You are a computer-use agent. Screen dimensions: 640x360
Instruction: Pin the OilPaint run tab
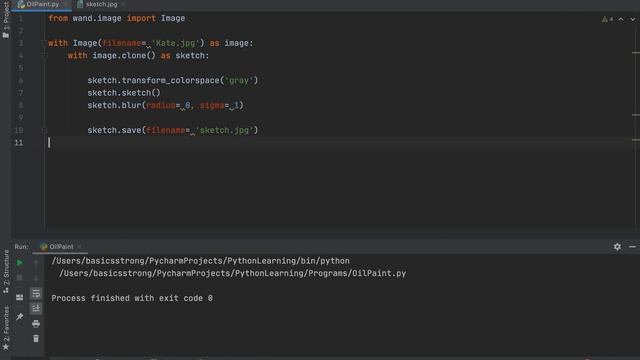coord(20,316)
